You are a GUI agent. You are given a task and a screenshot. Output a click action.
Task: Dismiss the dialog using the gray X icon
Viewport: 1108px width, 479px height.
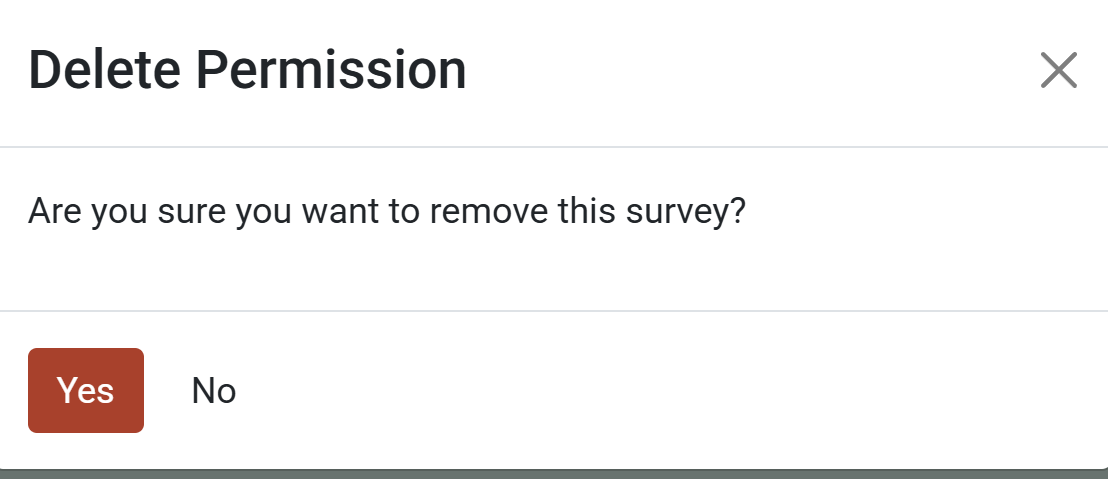click(x=1058, y=71)
